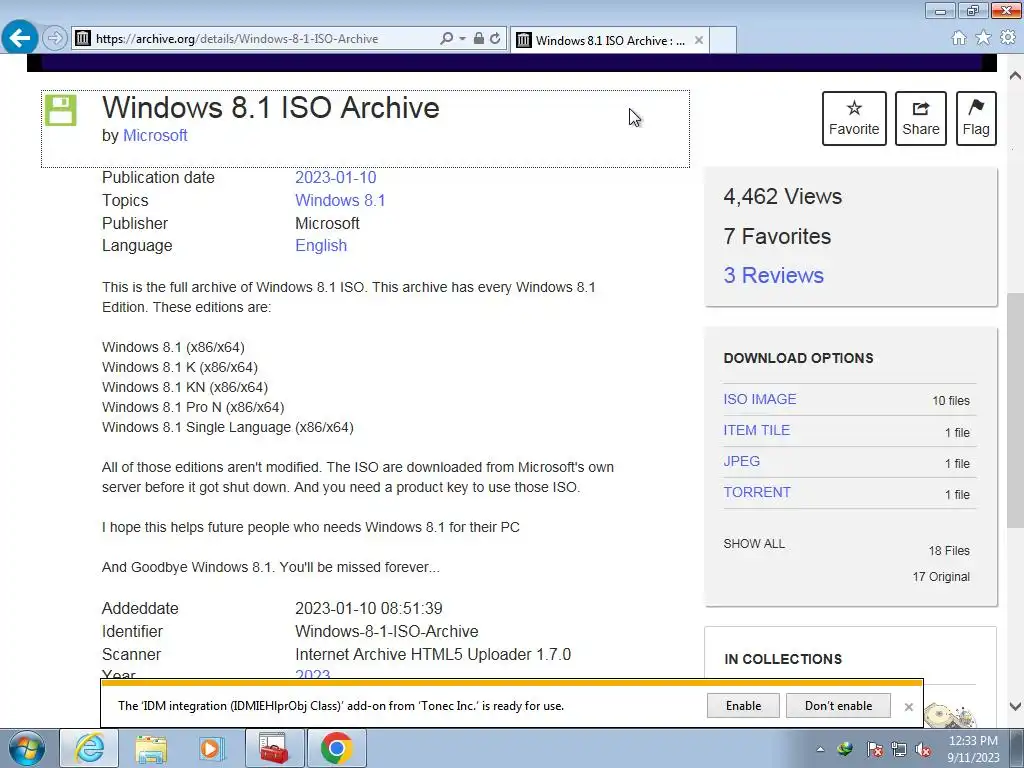The width and height of the screenshot is (1024, 768).
Task: Click the Identifier value Windows-8-1-ISO-Archive
Action: [387, 632]
